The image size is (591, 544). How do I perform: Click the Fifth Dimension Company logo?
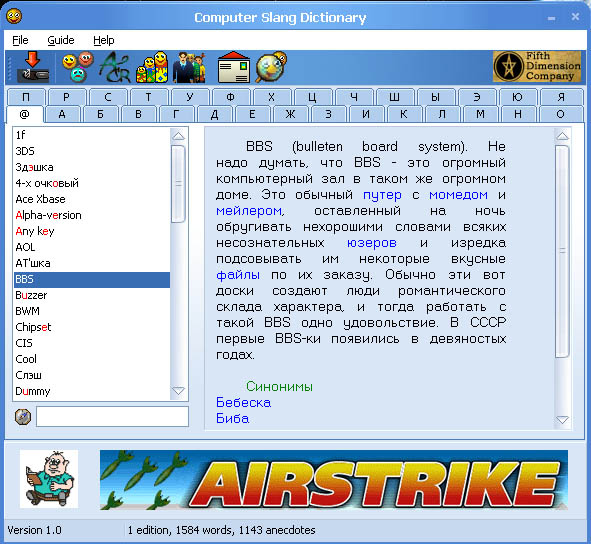[537, 67]
